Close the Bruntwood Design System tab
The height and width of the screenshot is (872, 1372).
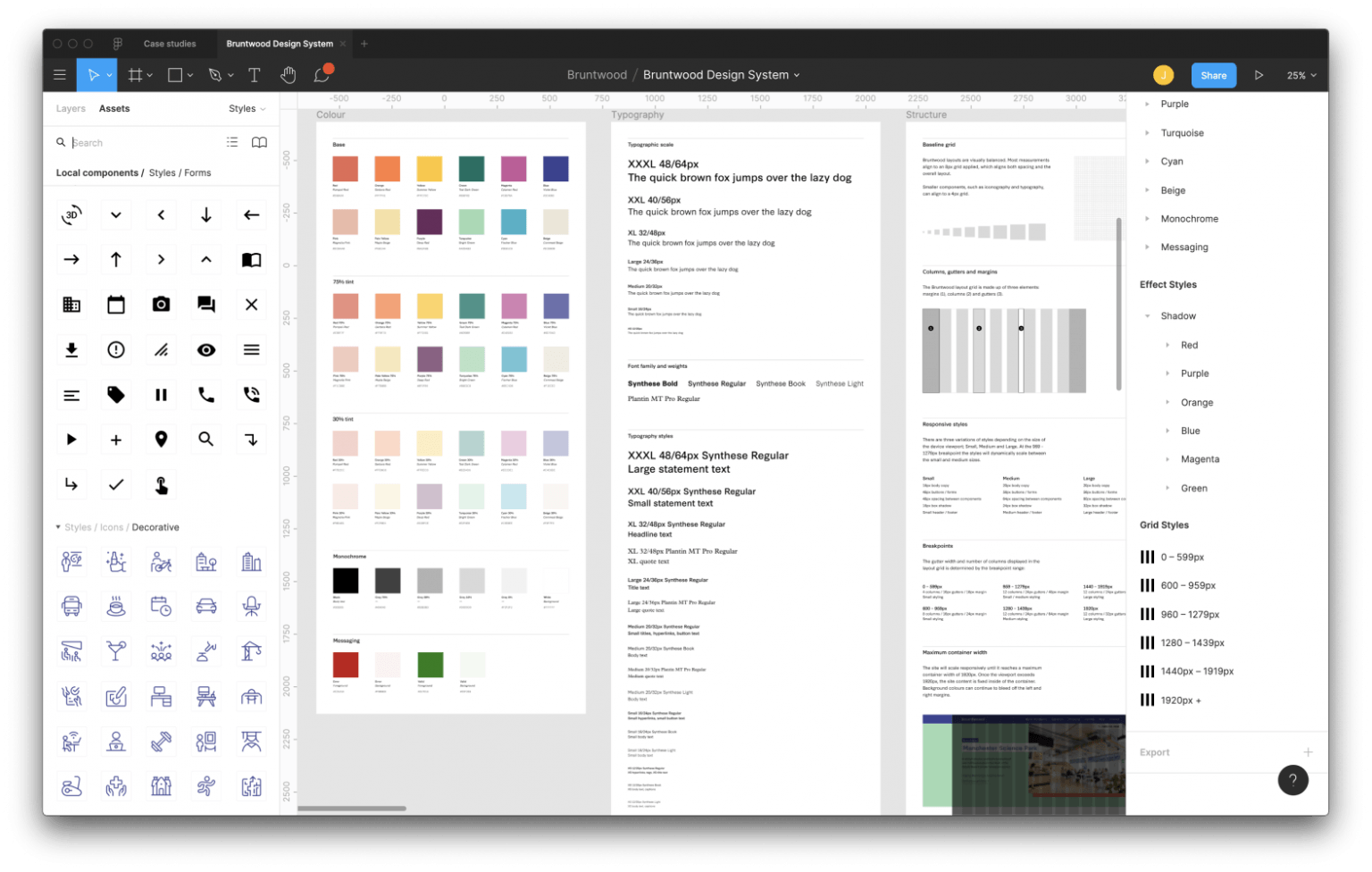(x=344, y=43)
